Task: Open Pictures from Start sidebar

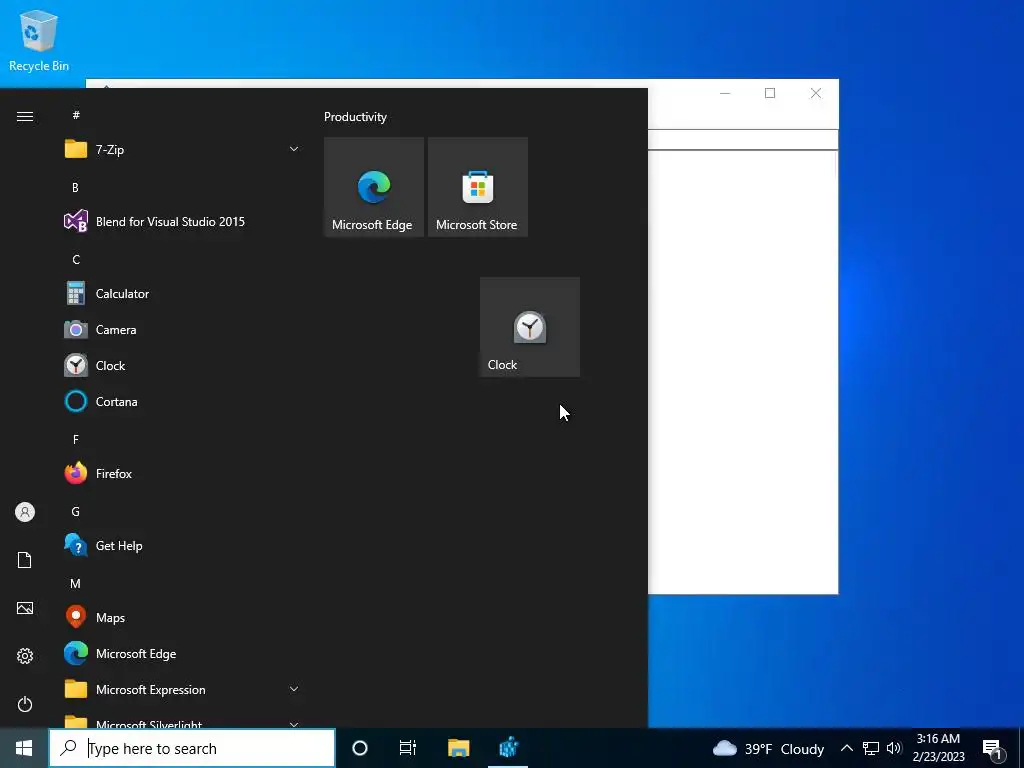Action: (25, 608)
